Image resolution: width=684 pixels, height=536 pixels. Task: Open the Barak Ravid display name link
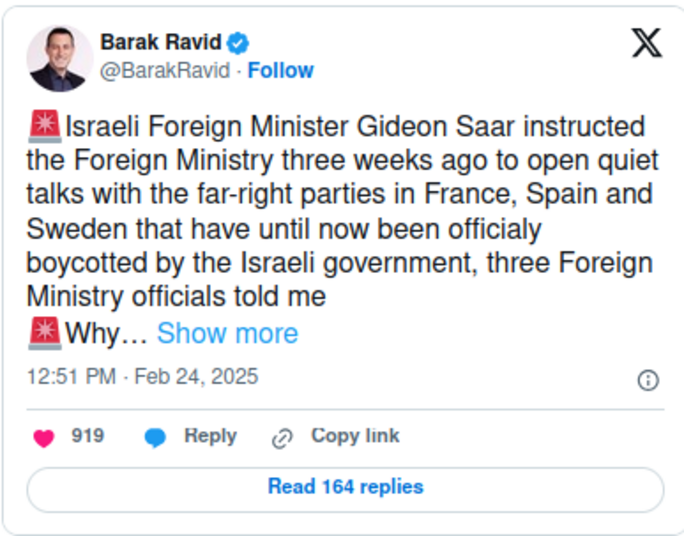[x=160, y=43]
